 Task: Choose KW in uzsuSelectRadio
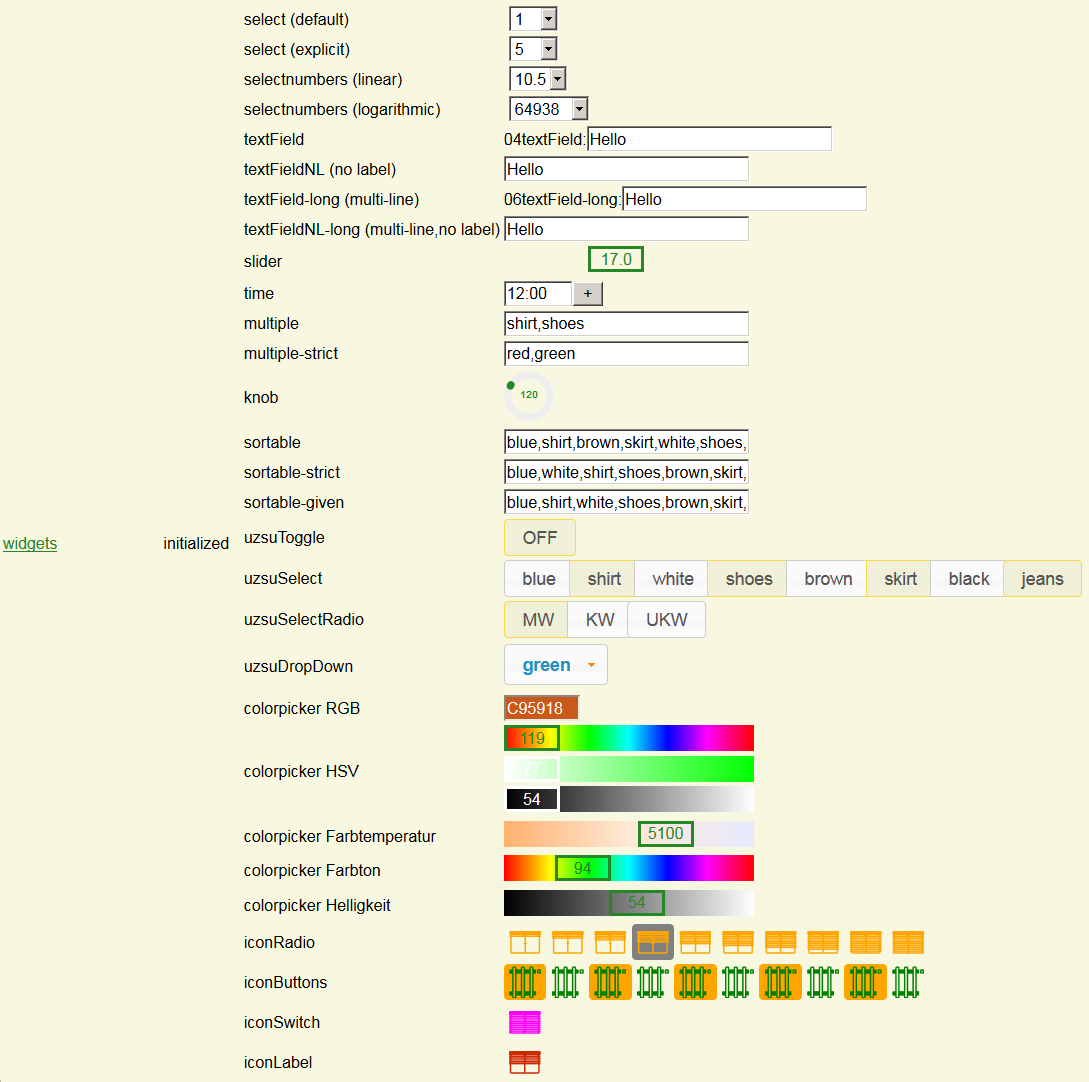599,619
